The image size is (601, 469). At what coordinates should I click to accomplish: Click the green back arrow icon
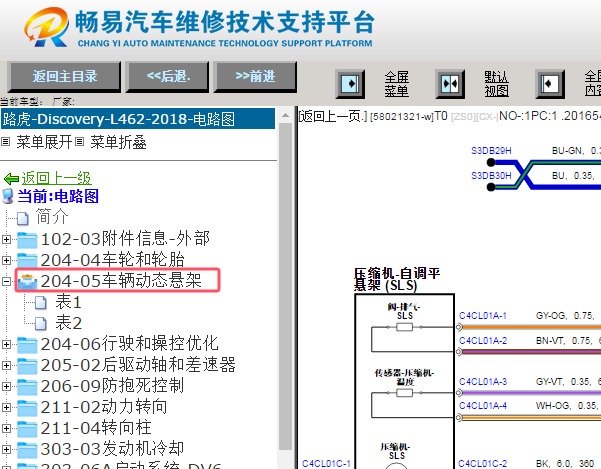click(x=11, y=179)
